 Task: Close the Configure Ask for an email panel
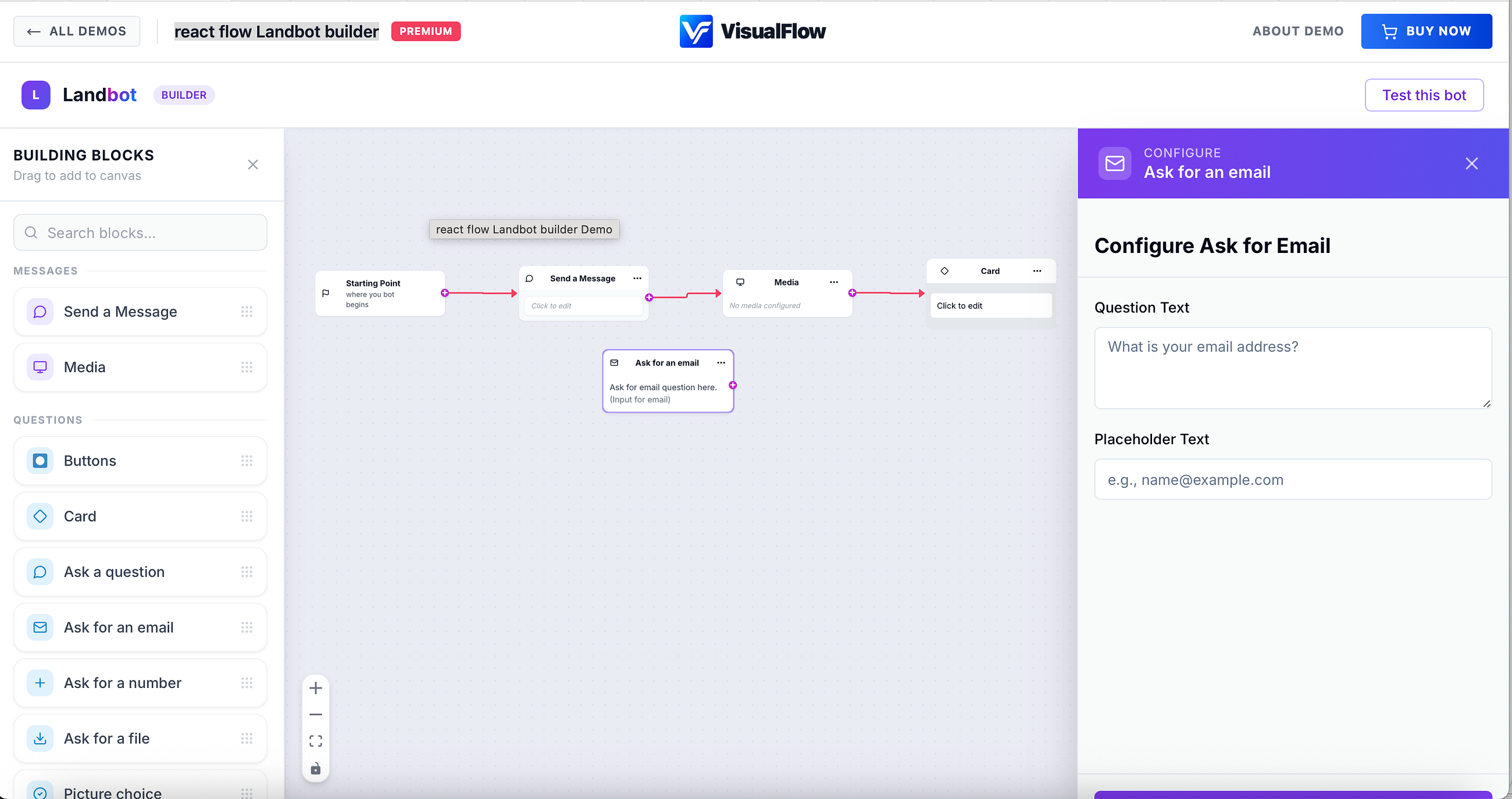coord(1471,163)
